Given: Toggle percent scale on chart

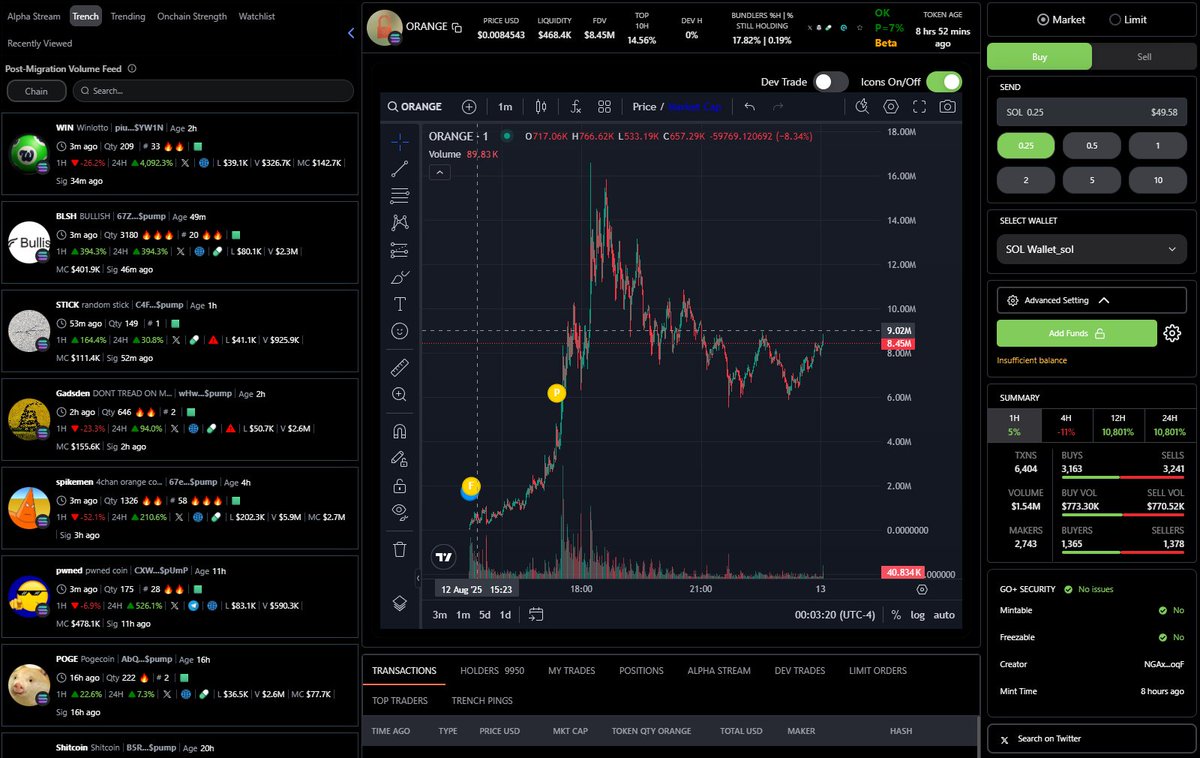Looking at the screenshot, I should [896, 615].
